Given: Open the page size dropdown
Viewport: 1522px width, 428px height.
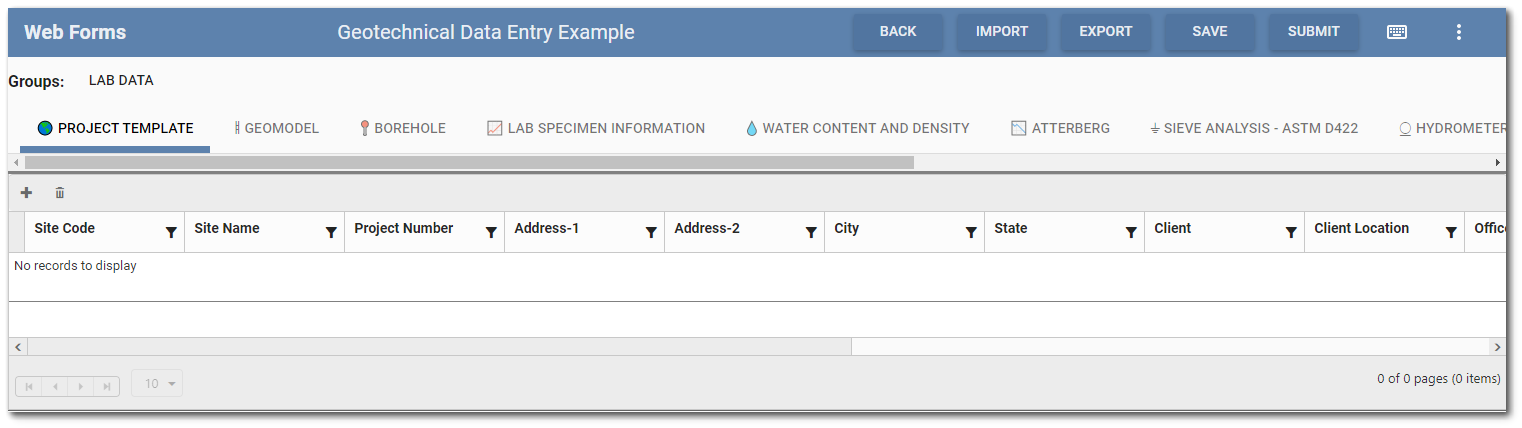Looking at the screenshot, I should tap(157, 384).
